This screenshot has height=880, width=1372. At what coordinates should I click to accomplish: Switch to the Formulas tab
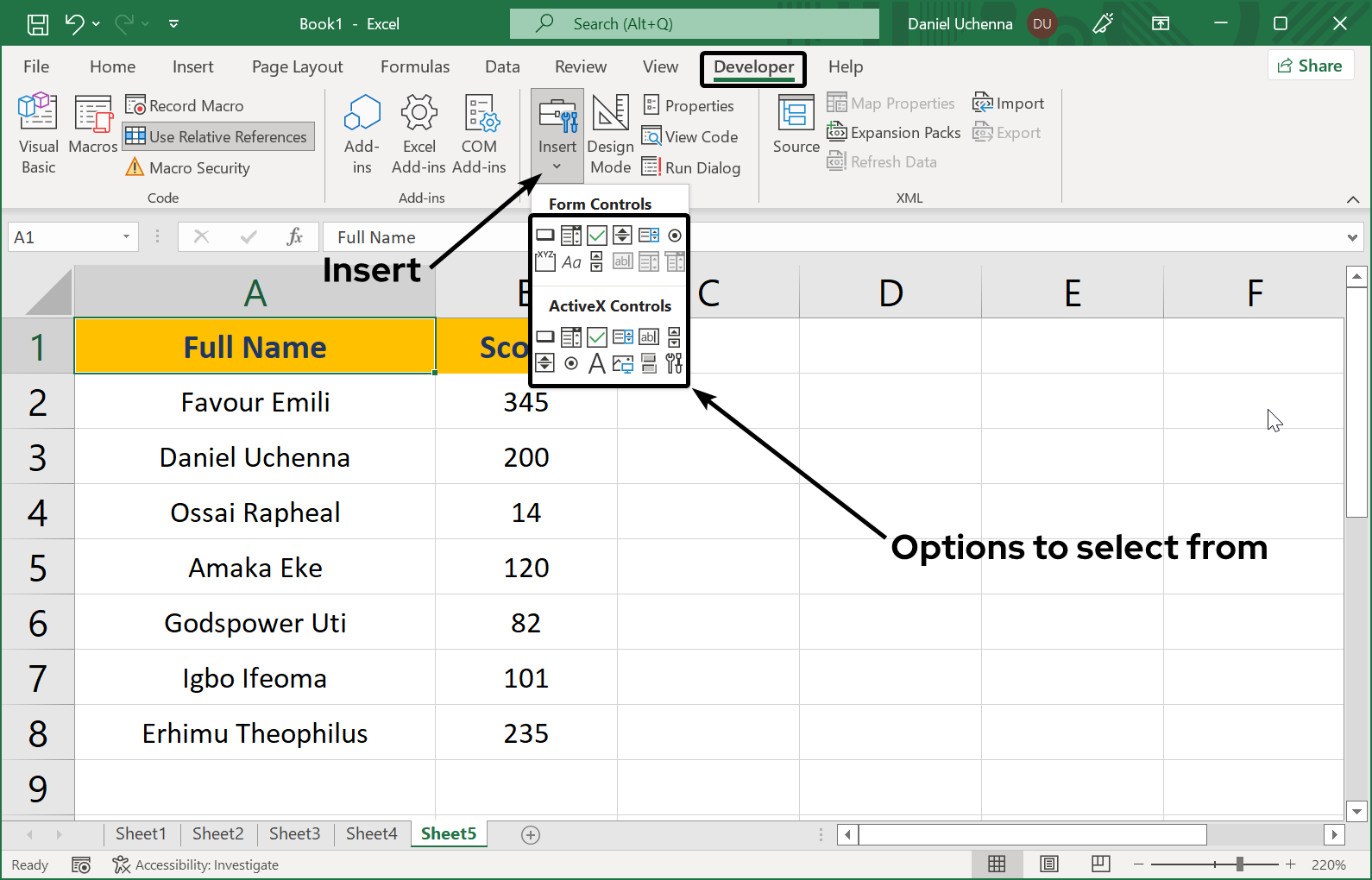415,67
